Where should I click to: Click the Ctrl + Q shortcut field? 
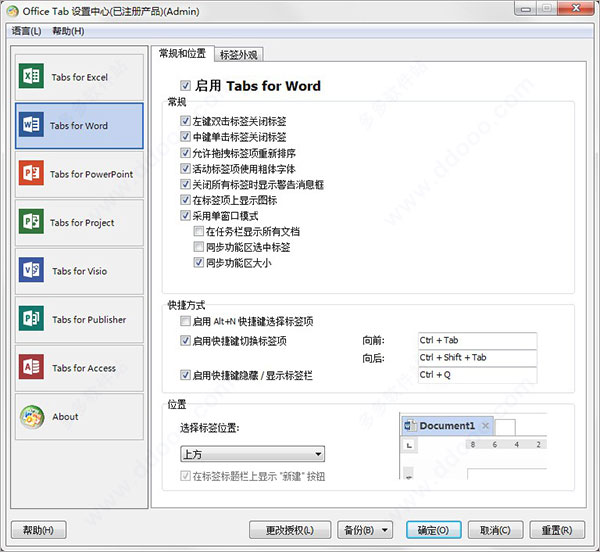(478, 375)
